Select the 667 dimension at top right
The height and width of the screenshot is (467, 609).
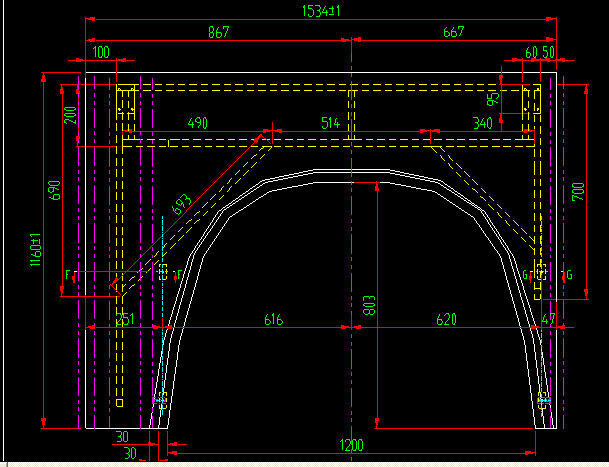[453, 32]
